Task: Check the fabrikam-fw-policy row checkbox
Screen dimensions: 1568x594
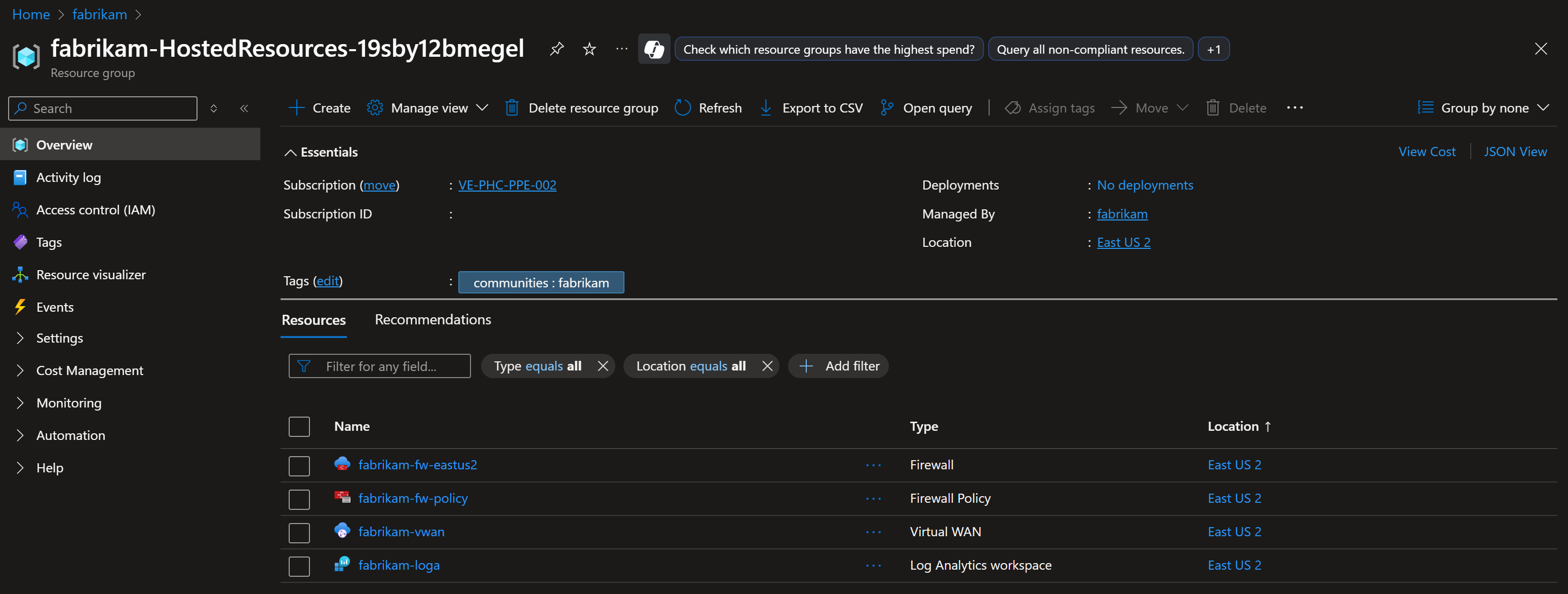Action: (x=299, y=500)
